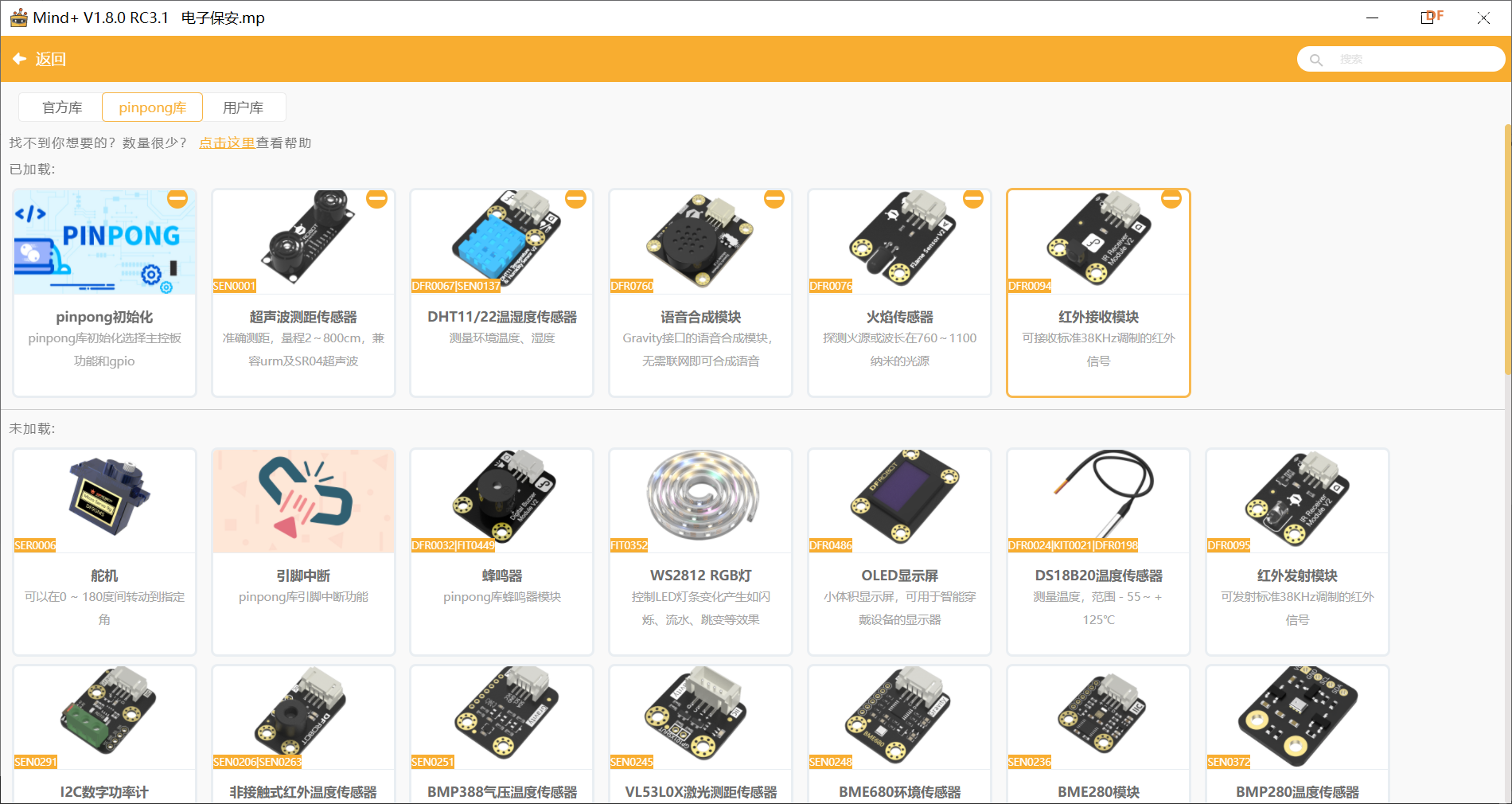
Task: Click the DFR0760 speech synthesis module image
Action: click(x=701, y=242)
